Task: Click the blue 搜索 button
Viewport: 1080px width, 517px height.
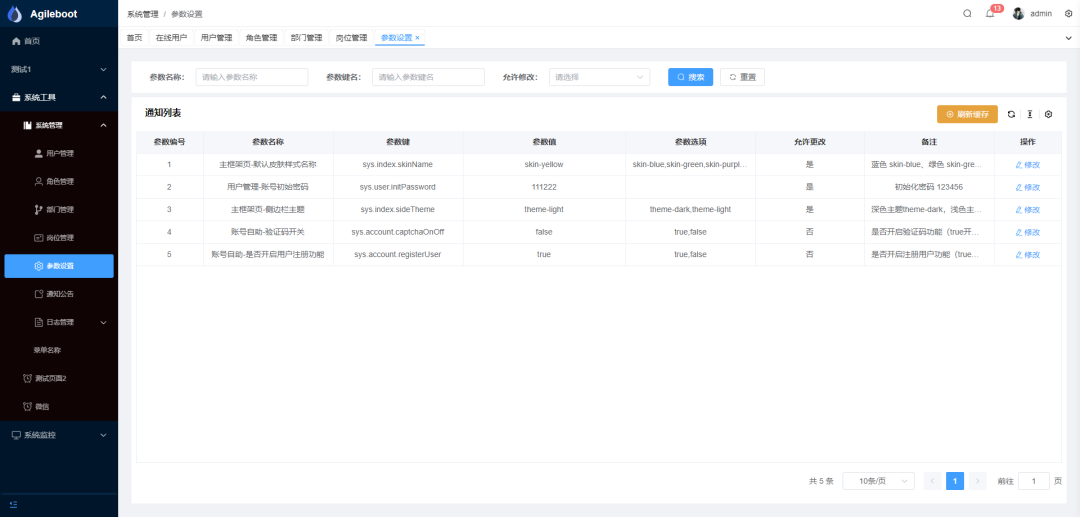Action: click(x=690, y=77)
